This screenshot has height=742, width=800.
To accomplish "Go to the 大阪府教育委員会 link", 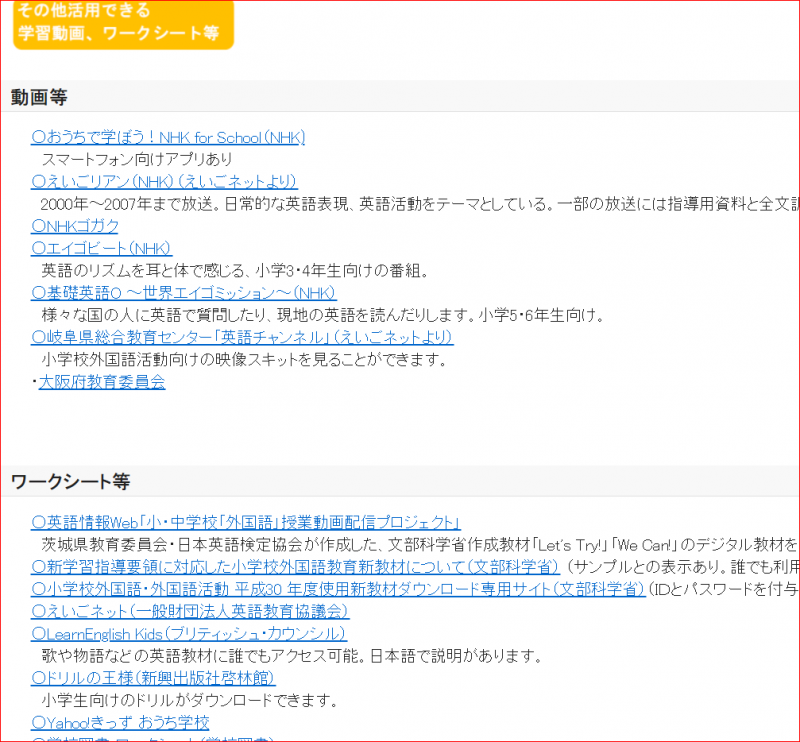I will pyautogui.click(x=102, y=381).
